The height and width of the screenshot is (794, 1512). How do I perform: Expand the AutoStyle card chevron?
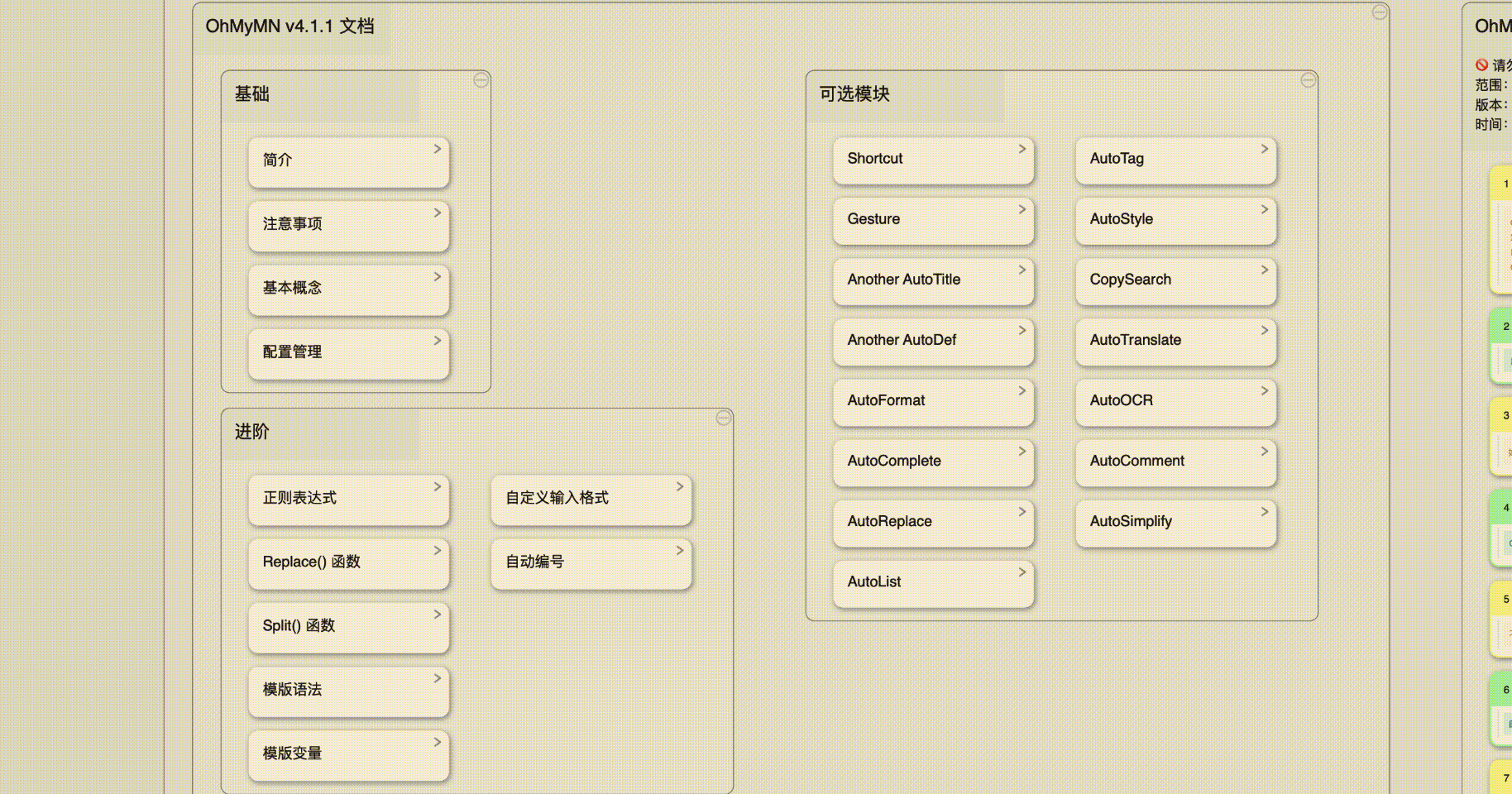coord(1265,209)
